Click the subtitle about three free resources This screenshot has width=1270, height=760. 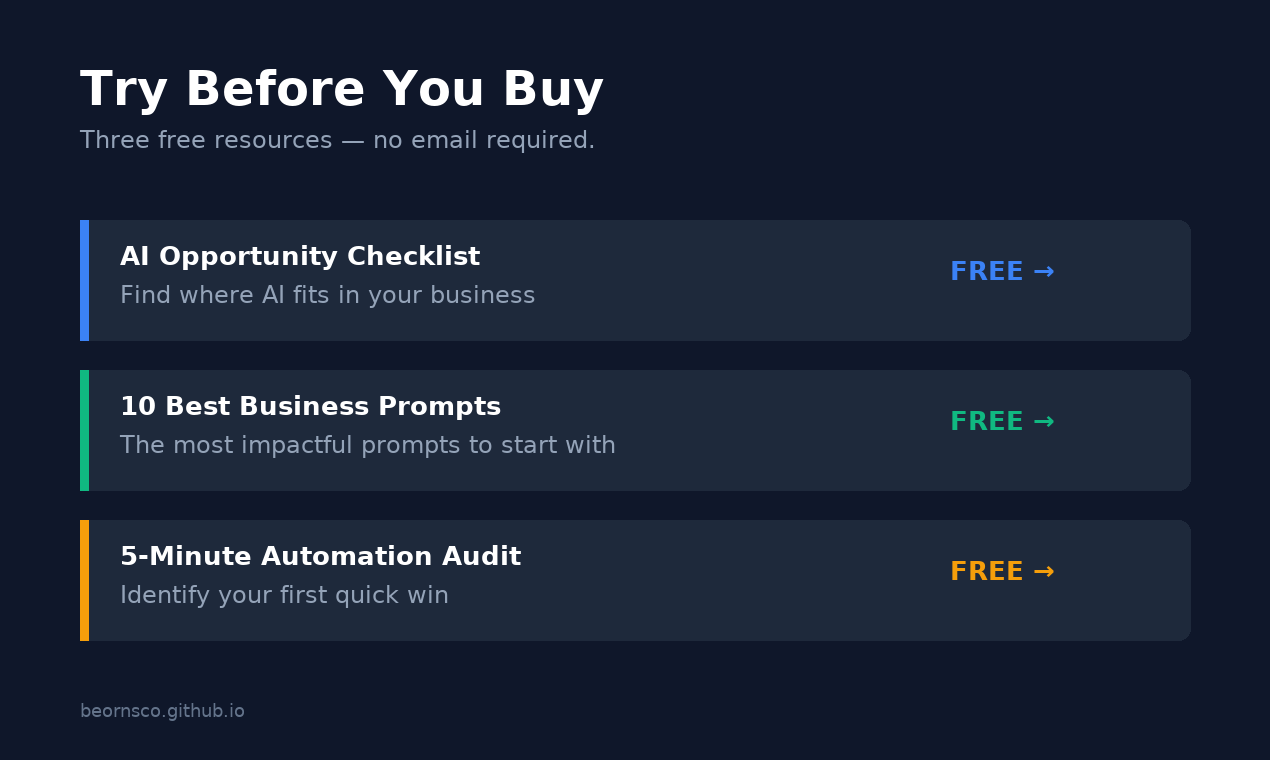click(337, 139)
